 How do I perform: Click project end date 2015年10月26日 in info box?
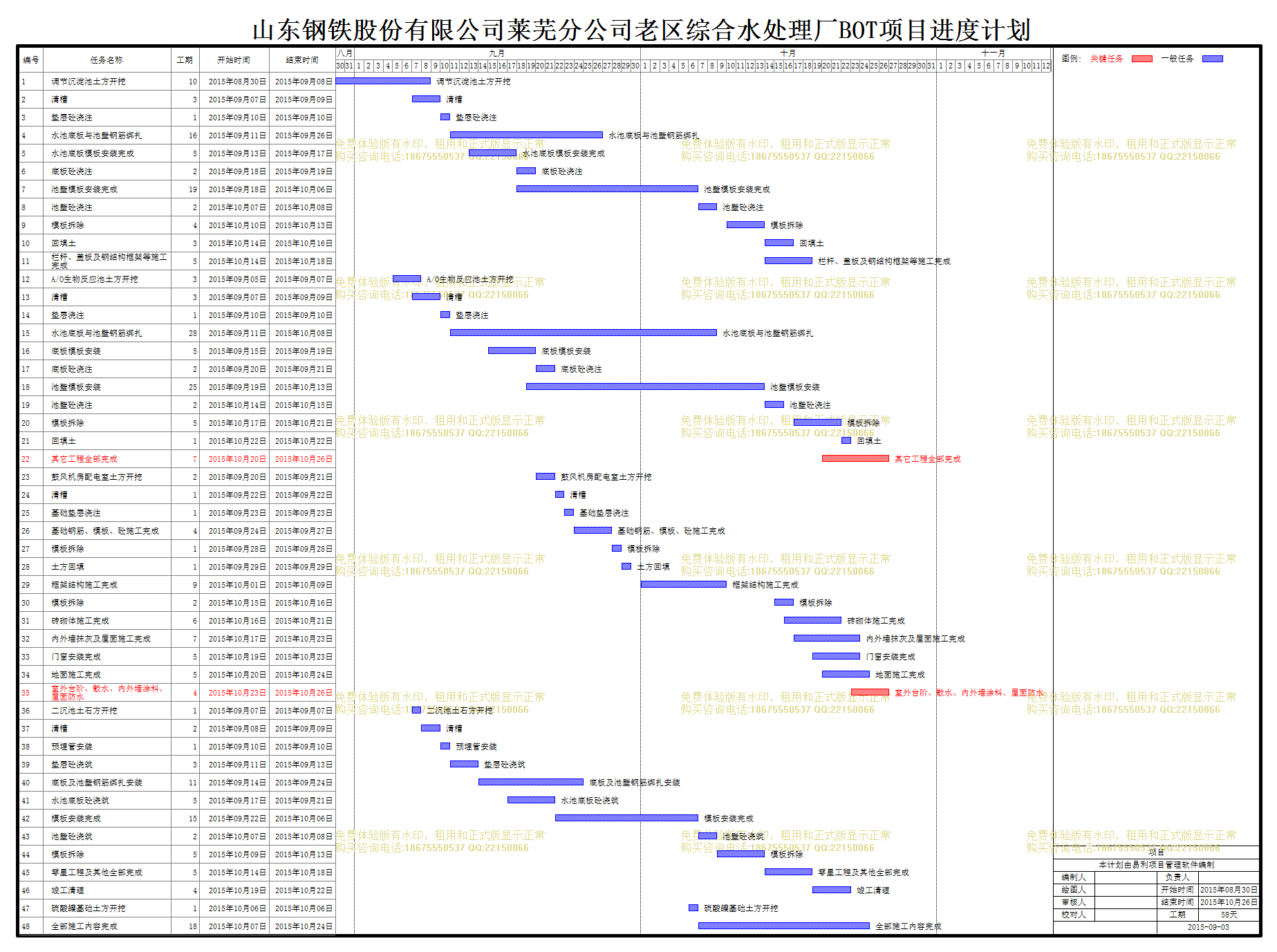(1229, 902)
